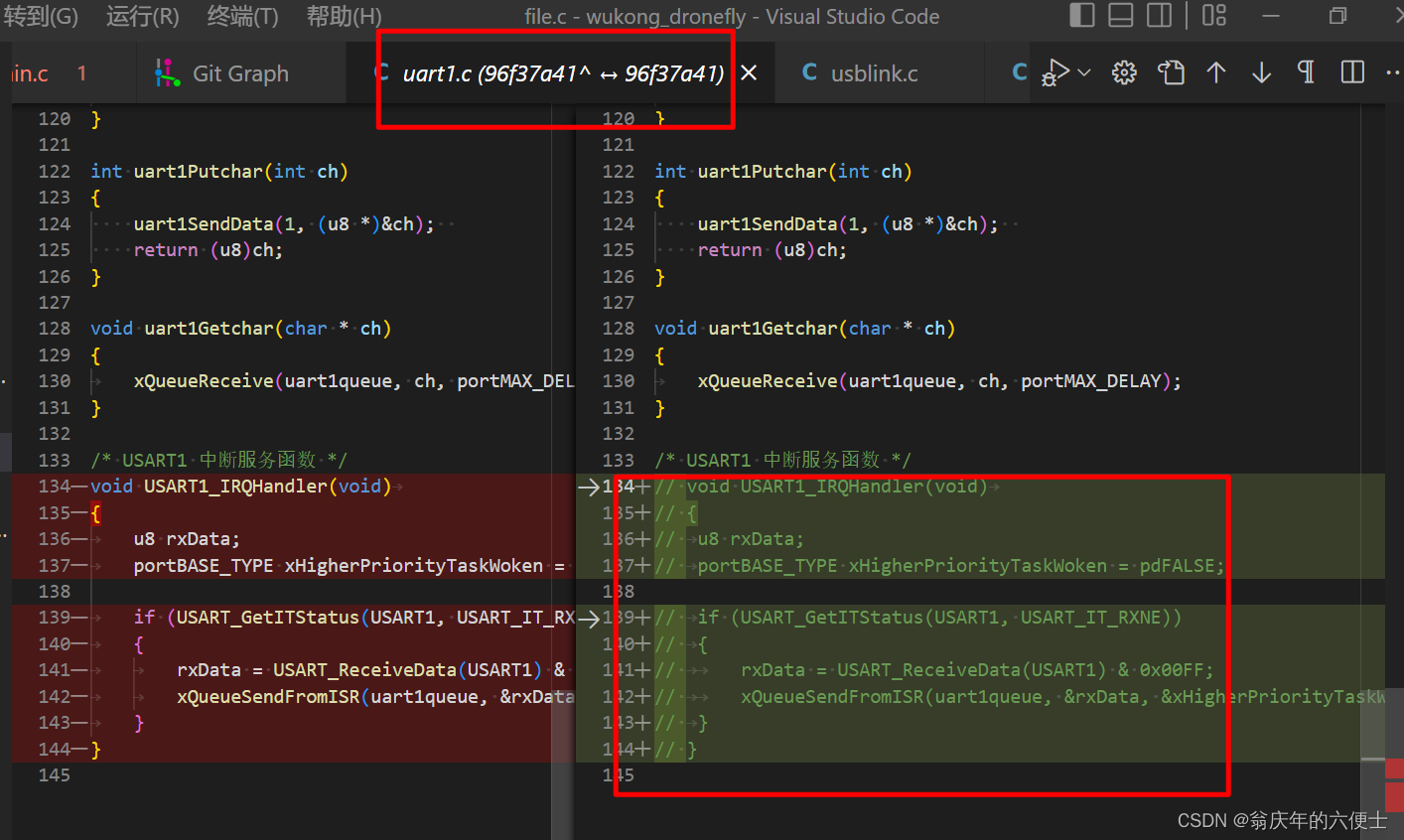Click right line 133 USART1 comment
This screenshot has width=1404, height=840.
[x=782, y=460]
